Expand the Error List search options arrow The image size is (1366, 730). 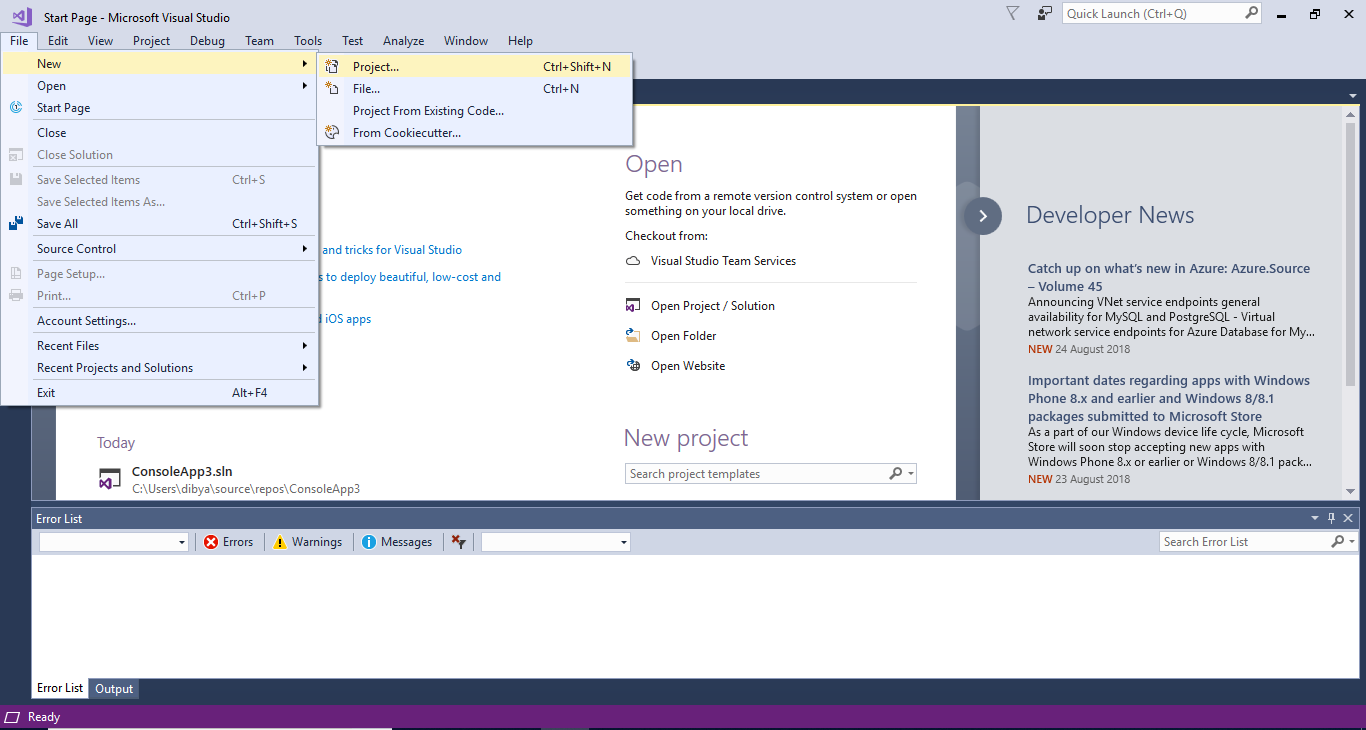coord(1352,542)
